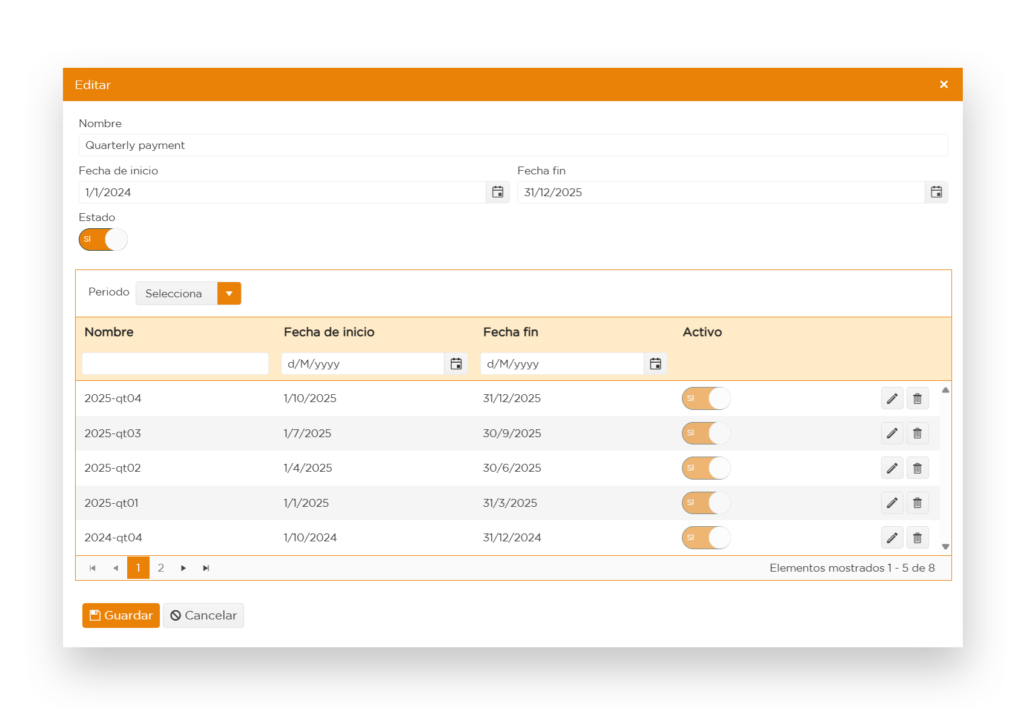Viewport: 1024px width, 723px height.
Task: Click the edit pencil for 2025-qt04
Action: [891, 399]
